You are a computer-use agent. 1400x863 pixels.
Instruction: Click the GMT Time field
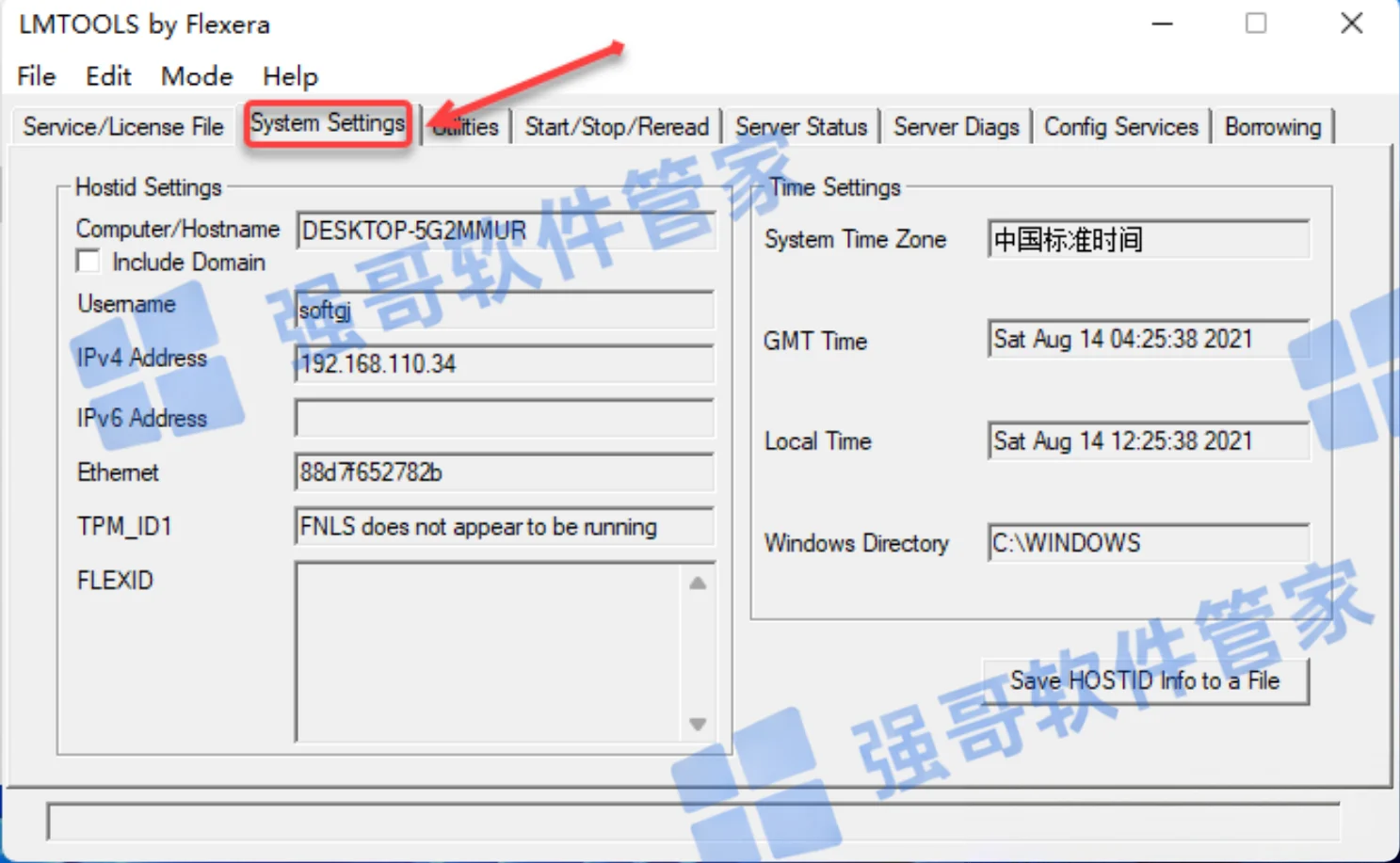1149,339
